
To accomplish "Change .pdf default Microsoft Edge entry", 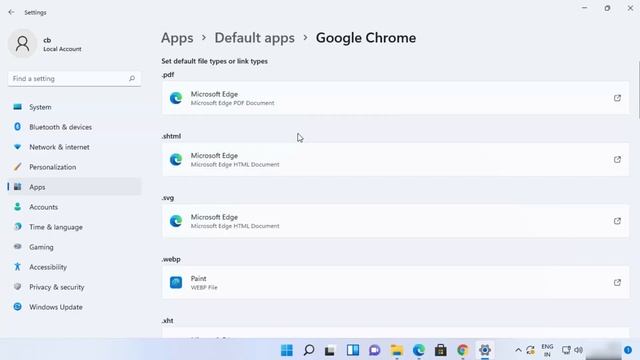I will pos(396,98).
